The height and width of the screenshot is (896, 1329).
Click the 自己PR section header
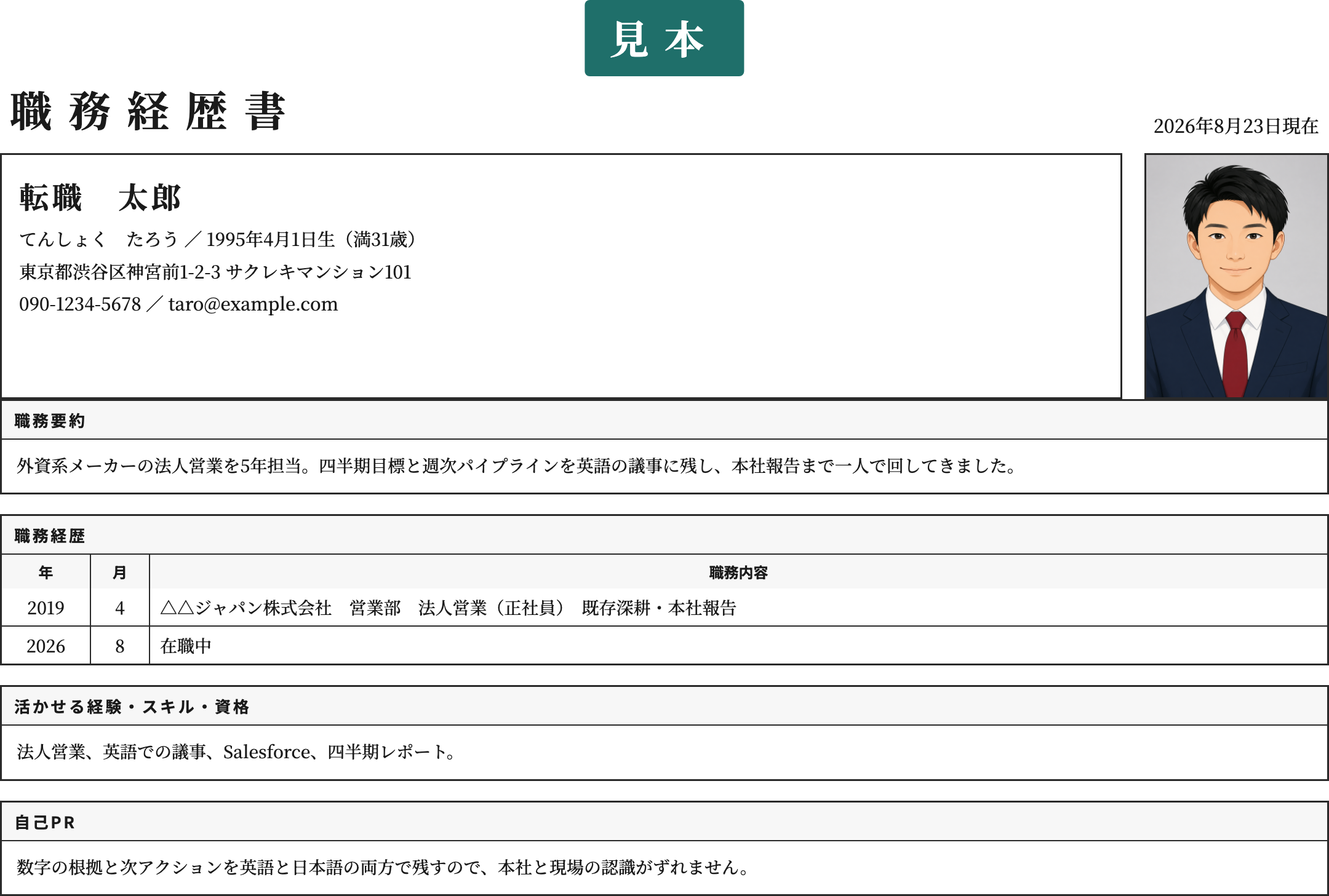coord(664,822)
